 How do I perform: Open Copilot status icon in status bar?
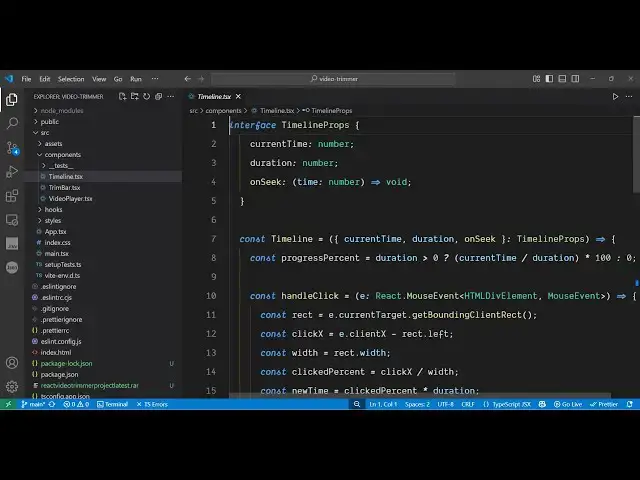pos(542,404)
